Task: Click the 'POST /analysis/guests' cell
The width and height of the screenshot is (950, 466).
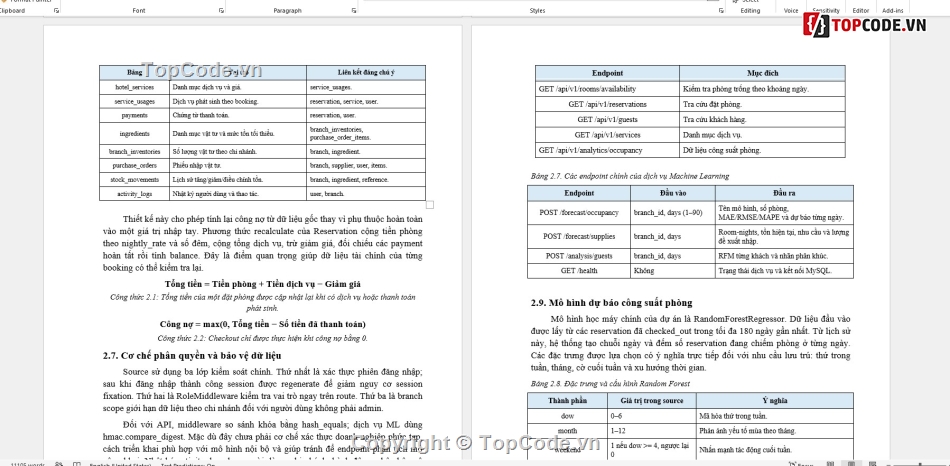Action: point(579,256)
